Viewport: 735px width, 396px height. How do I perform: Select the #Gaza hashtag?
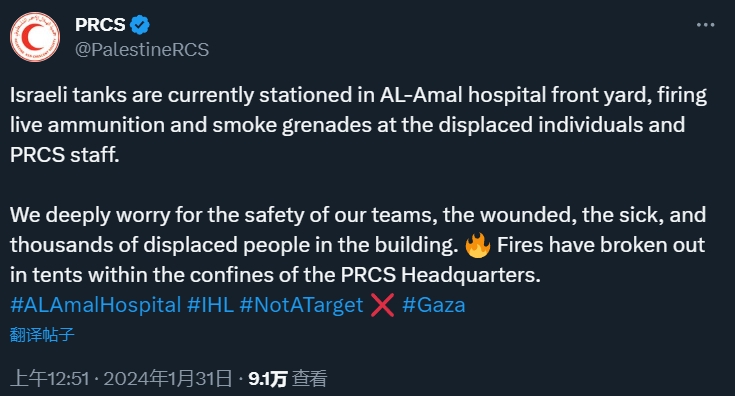point(434,305)
